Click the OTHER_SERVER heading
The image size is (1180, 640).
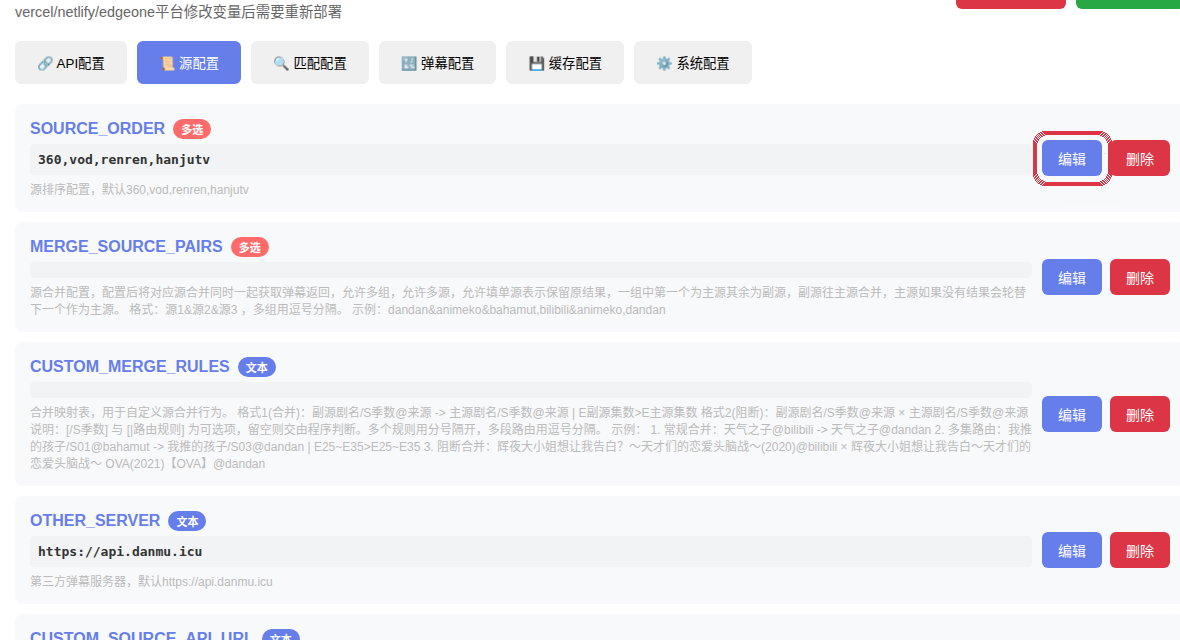95,520
